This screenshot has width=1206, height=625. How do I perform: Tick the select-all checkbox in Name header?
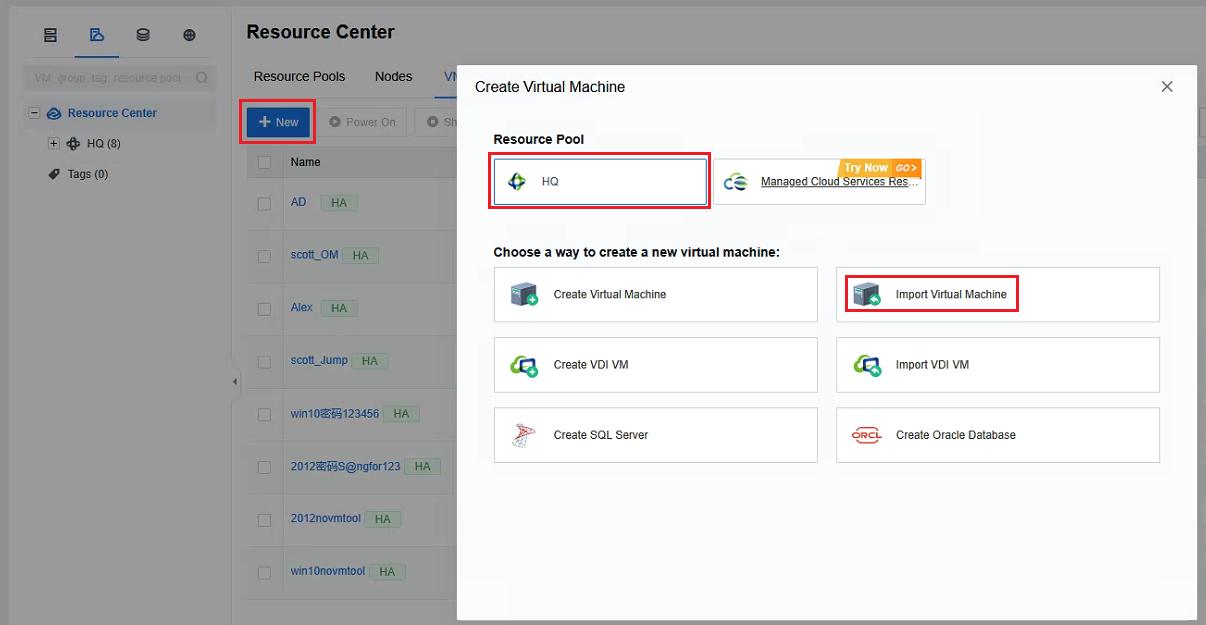[x=264, y=162]
